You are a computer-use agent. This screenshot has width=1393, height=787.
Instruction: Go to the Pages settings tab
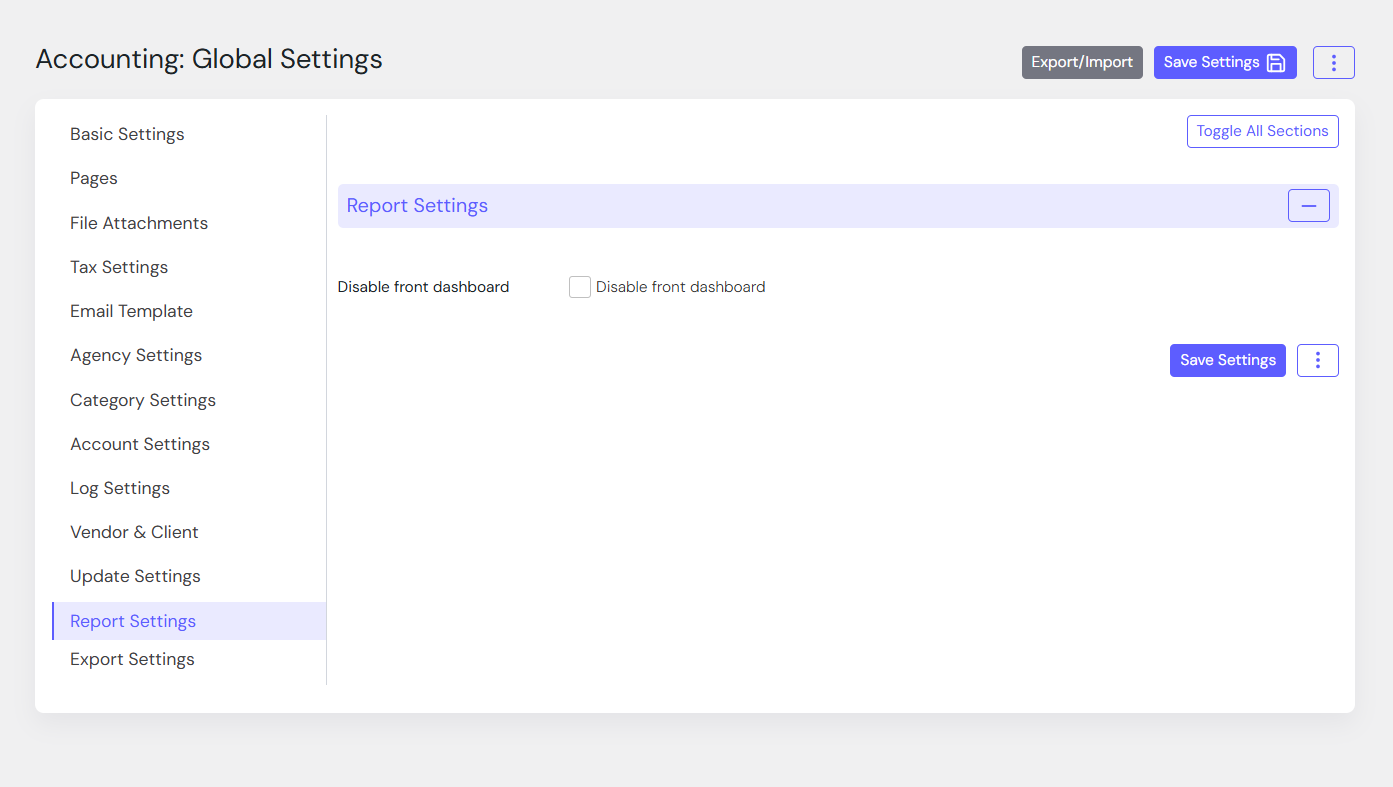click(94, 178)
